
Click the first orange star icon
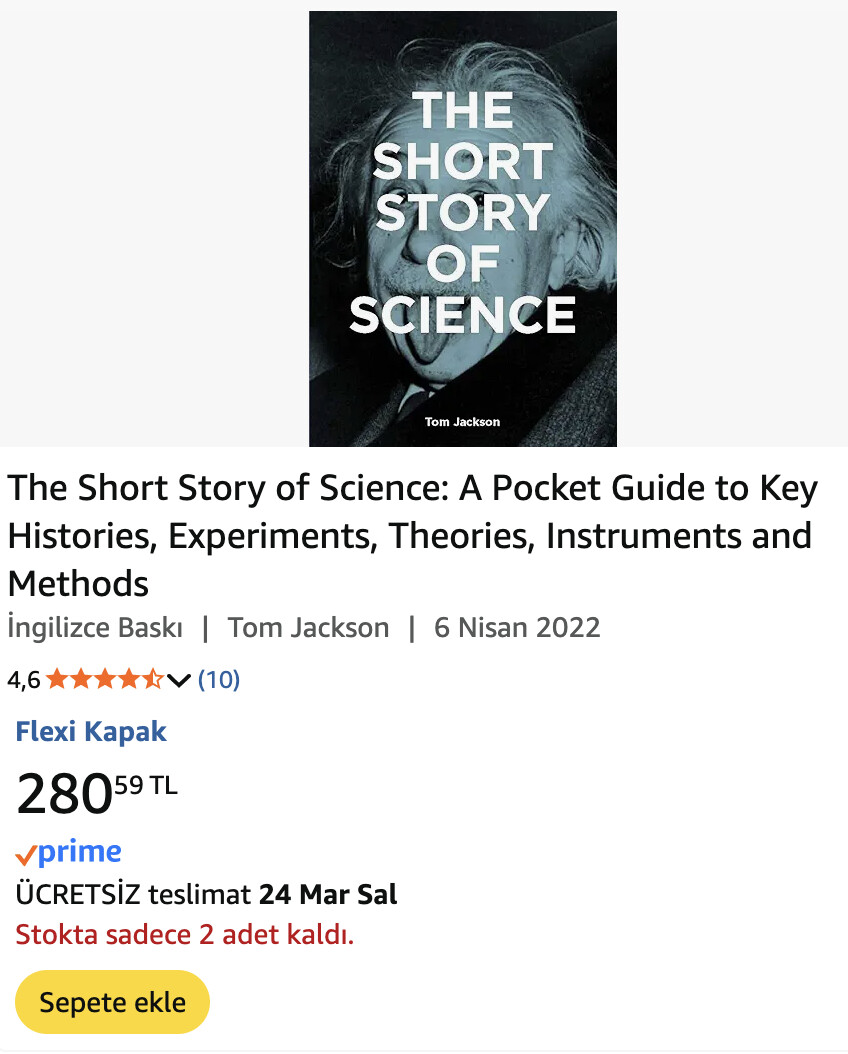point(57,680)
